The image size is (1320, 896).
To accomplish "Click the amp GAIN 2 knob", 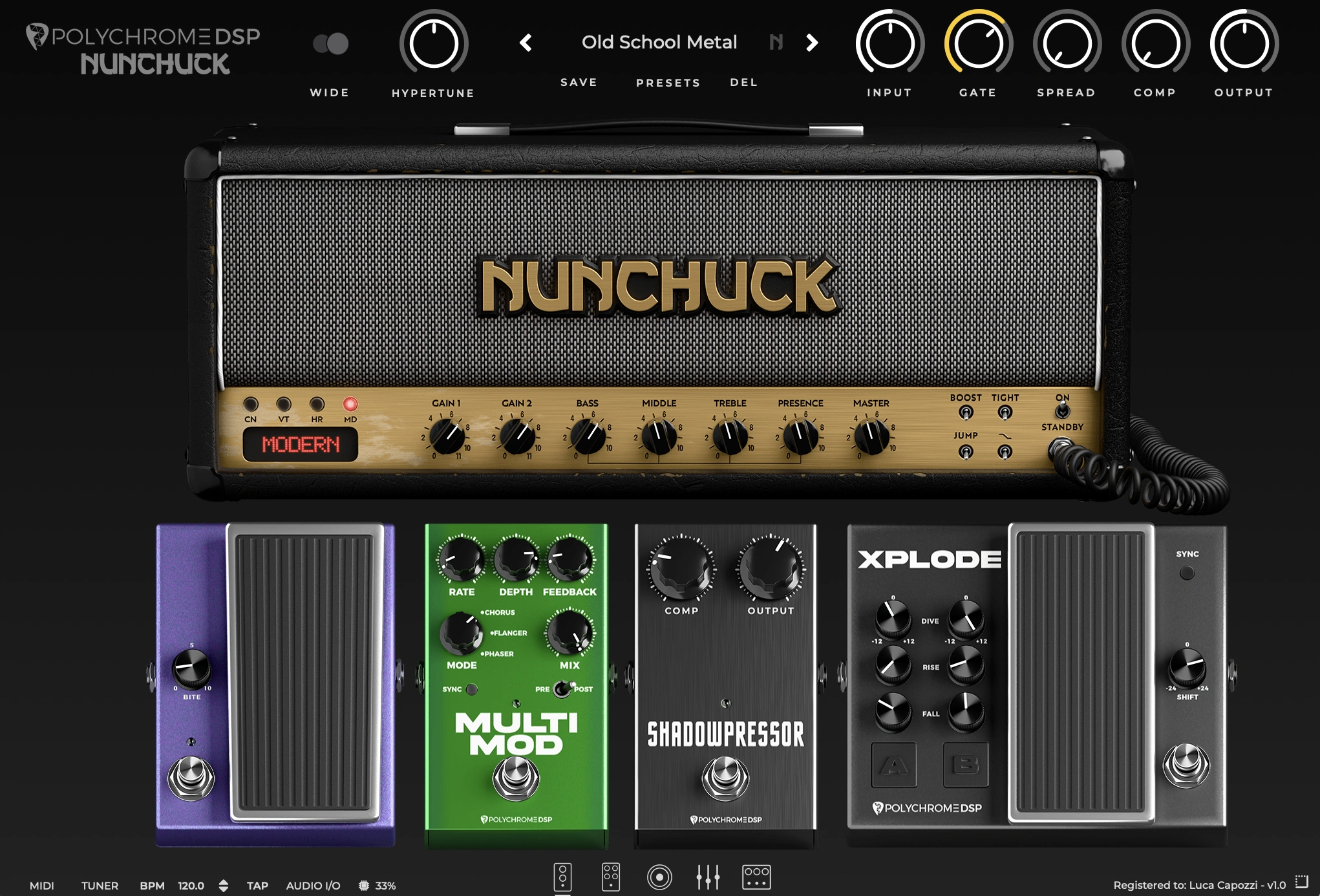I will tap(517, 436).
